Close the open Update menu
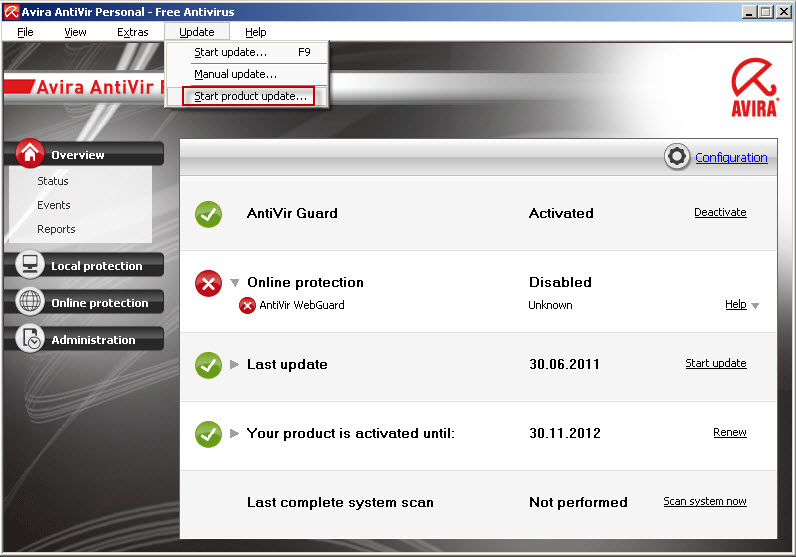This screenshot has width=796, height=557. tap(196, 32)
